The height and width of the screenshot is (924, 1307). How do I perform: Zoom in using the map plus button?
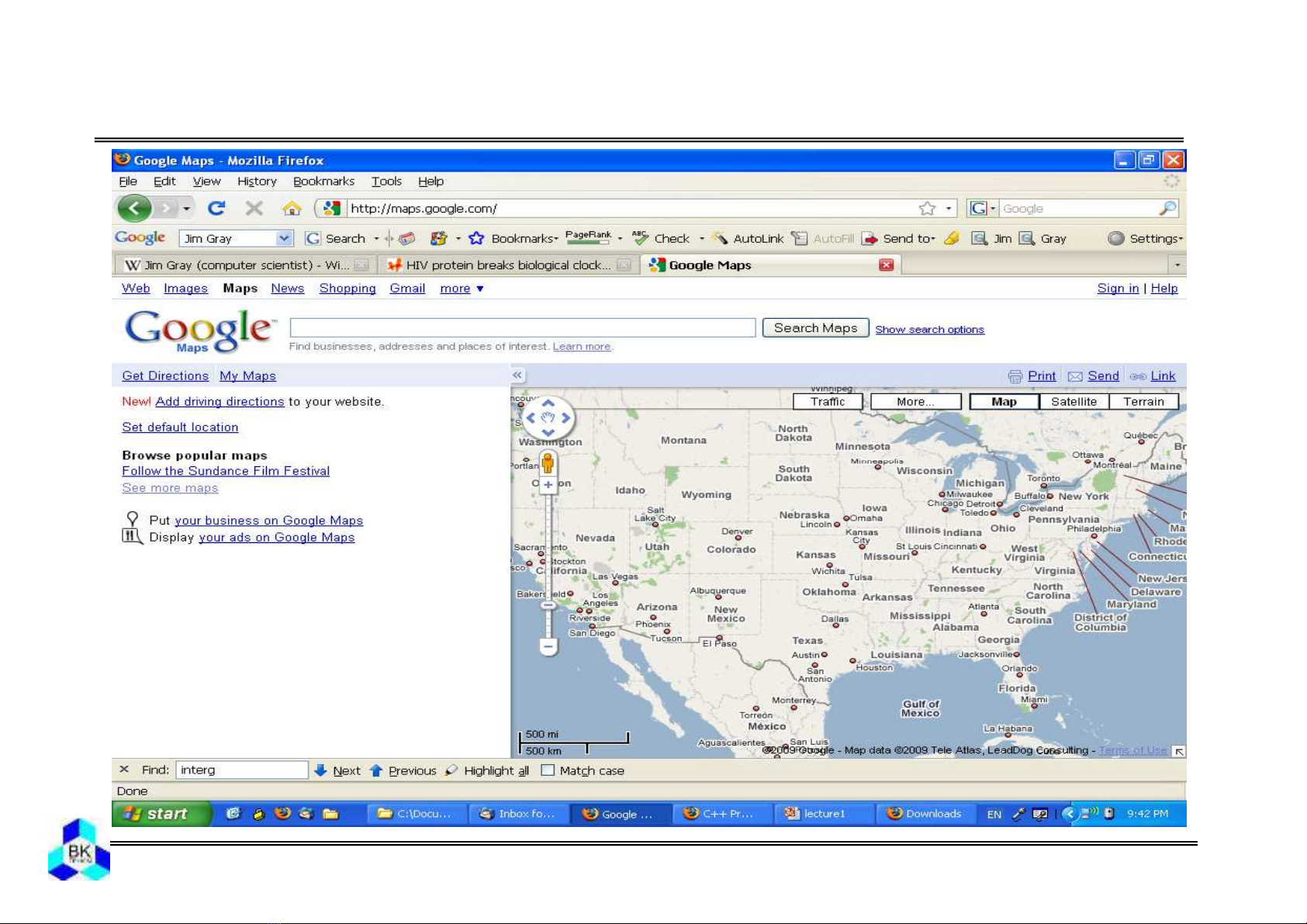548,485
